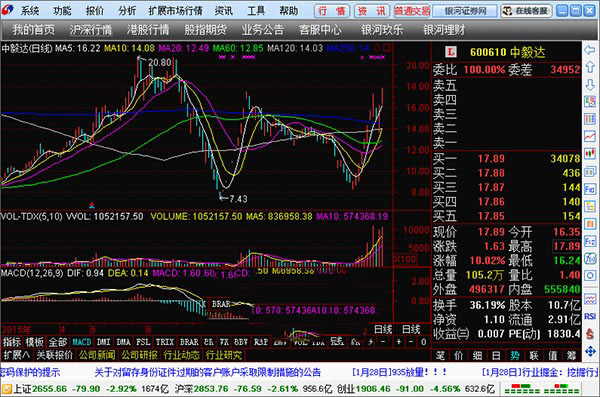Screen dimensions: 600x397
Task: Select the BRAR indicator tab
Action: click(189, 342)
